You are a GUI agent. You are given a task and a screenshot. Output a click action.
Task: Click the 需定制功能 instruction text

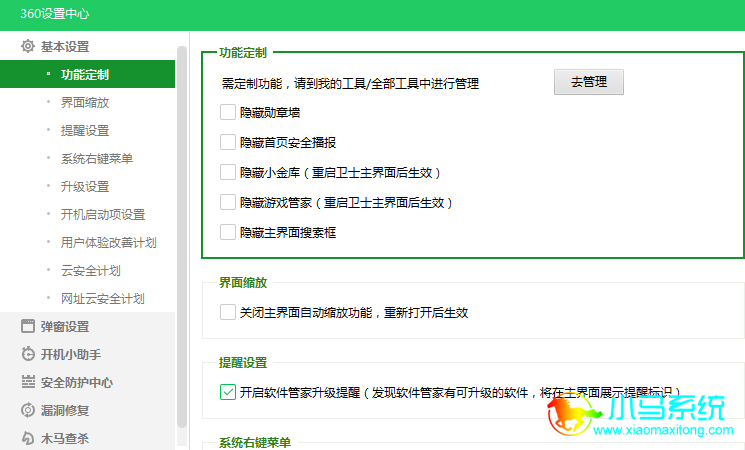coord(350,84)
